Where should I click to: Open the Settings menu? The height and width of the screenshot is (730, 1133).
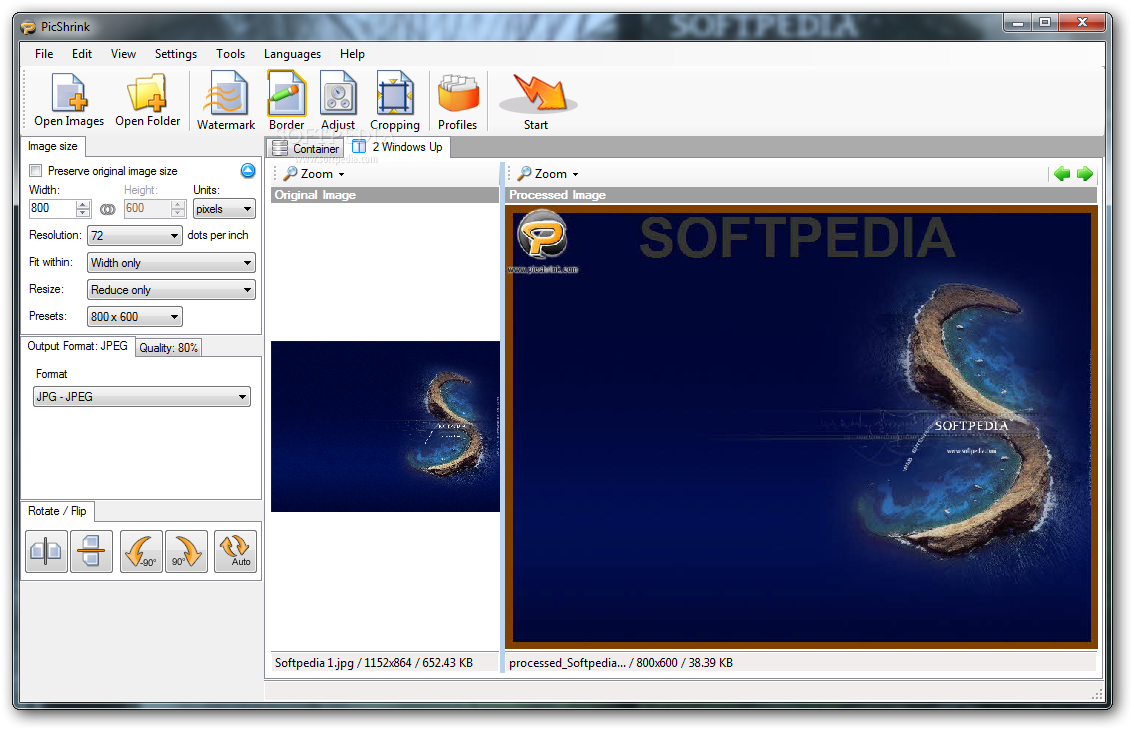coord(176,54)
